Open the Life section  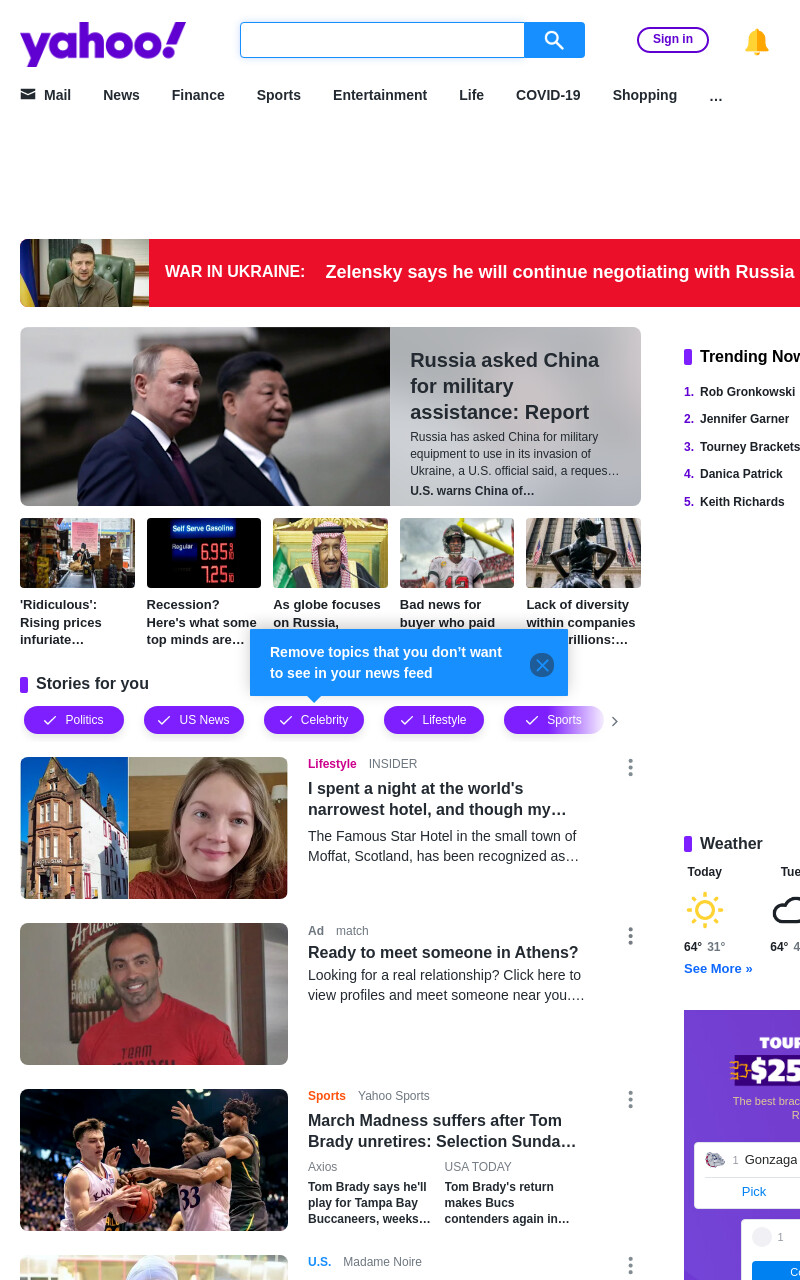pos(472,95)
